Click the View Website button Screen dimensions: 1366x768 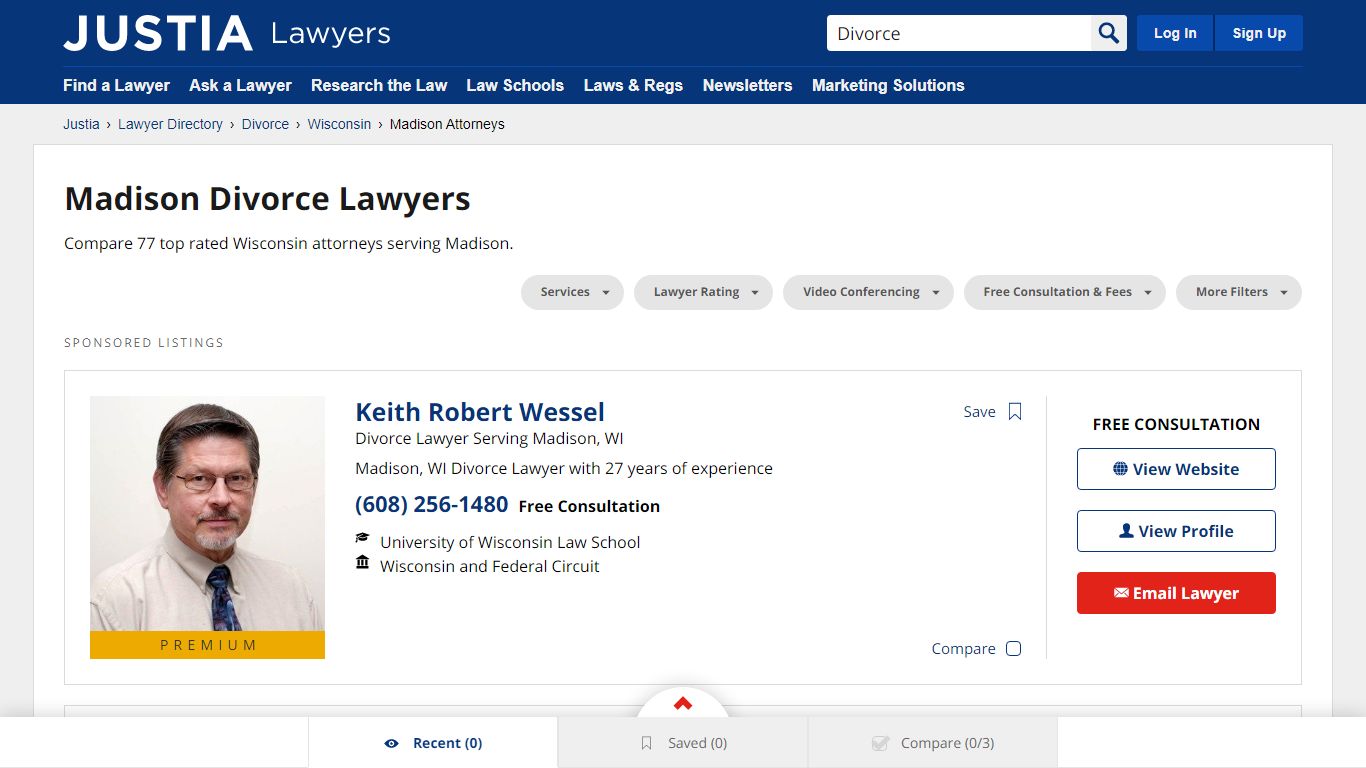1176,469
